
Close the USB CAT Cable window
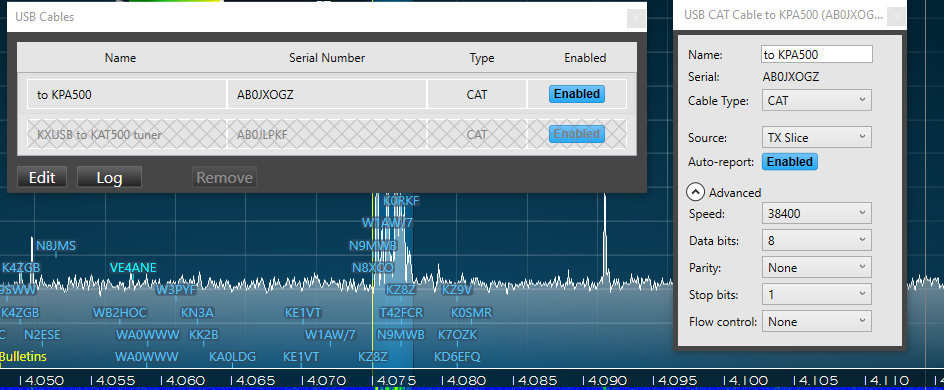click(896, 17)
